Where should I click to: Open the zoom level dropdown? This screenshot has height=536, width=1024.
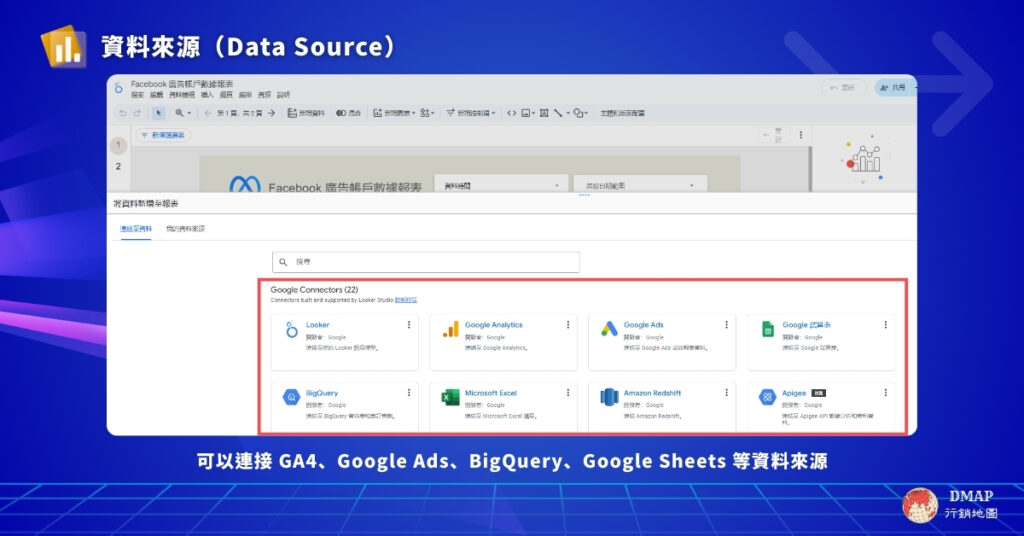184,113
